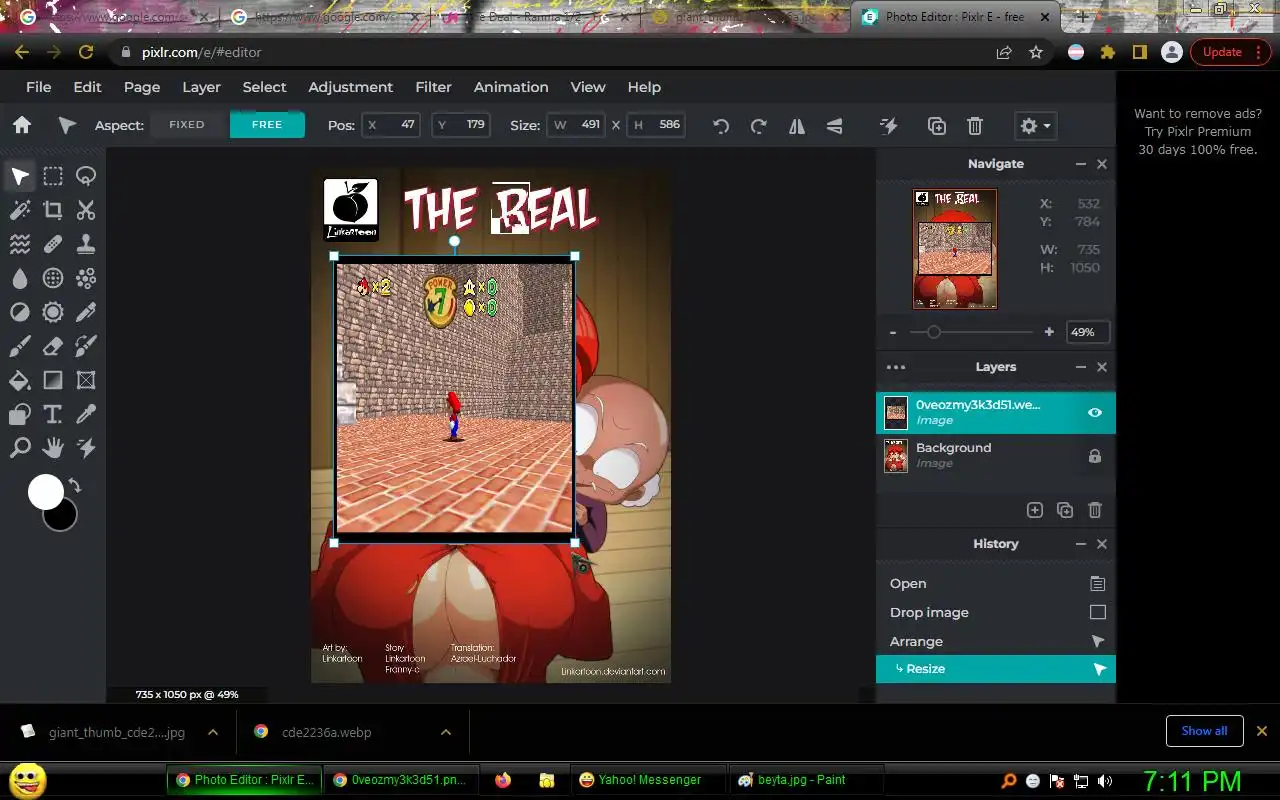Select the Eraser tool

click(x=53, y=346)
